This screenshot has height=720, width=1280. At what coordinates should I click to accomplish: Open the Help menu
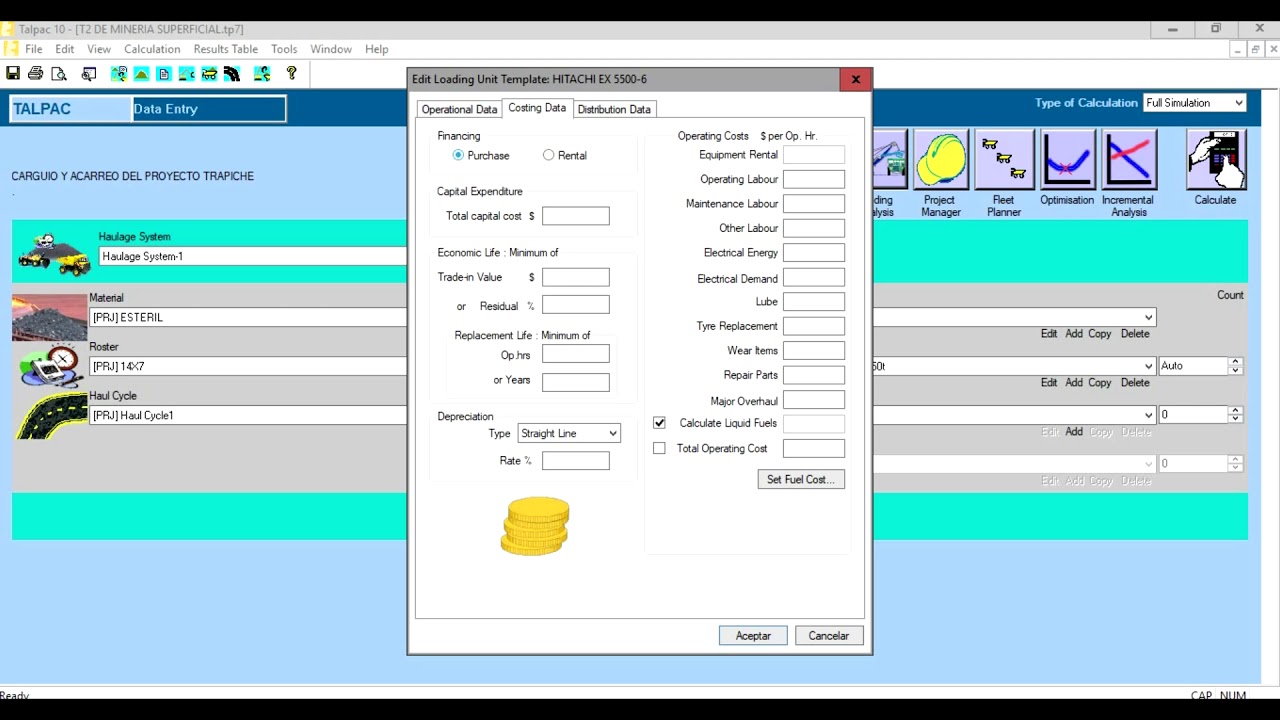click(x=377, y=49)
